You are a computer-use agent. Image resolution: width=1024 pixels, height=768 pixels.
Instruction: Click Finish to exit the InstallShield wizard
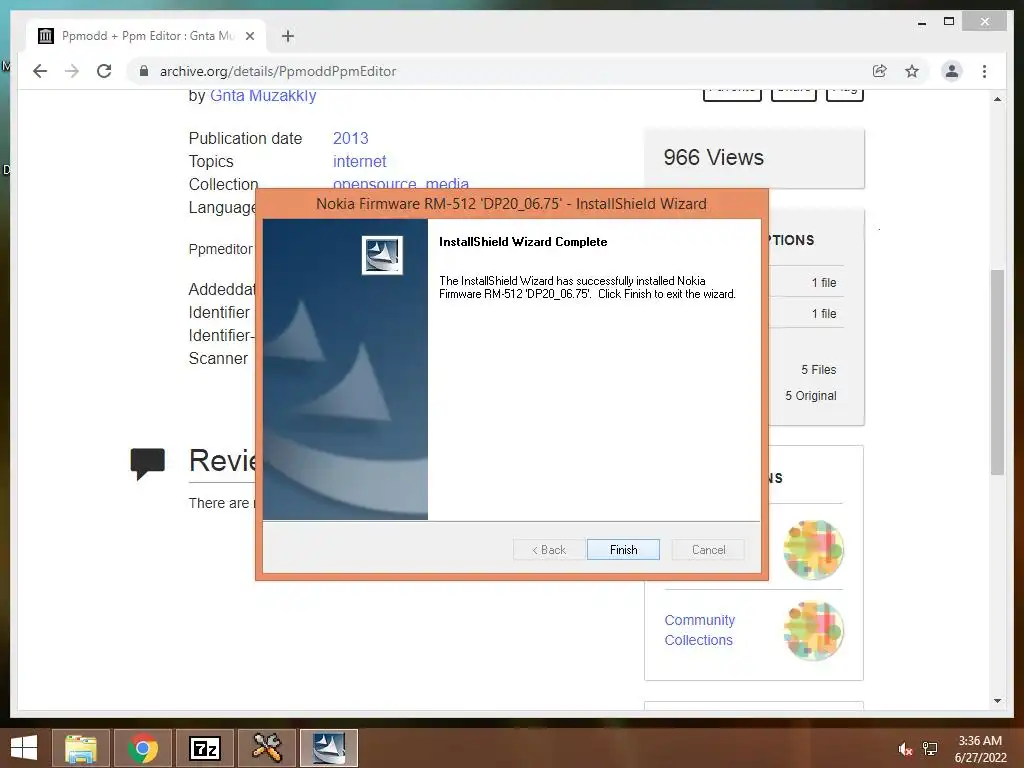(623, 550)
